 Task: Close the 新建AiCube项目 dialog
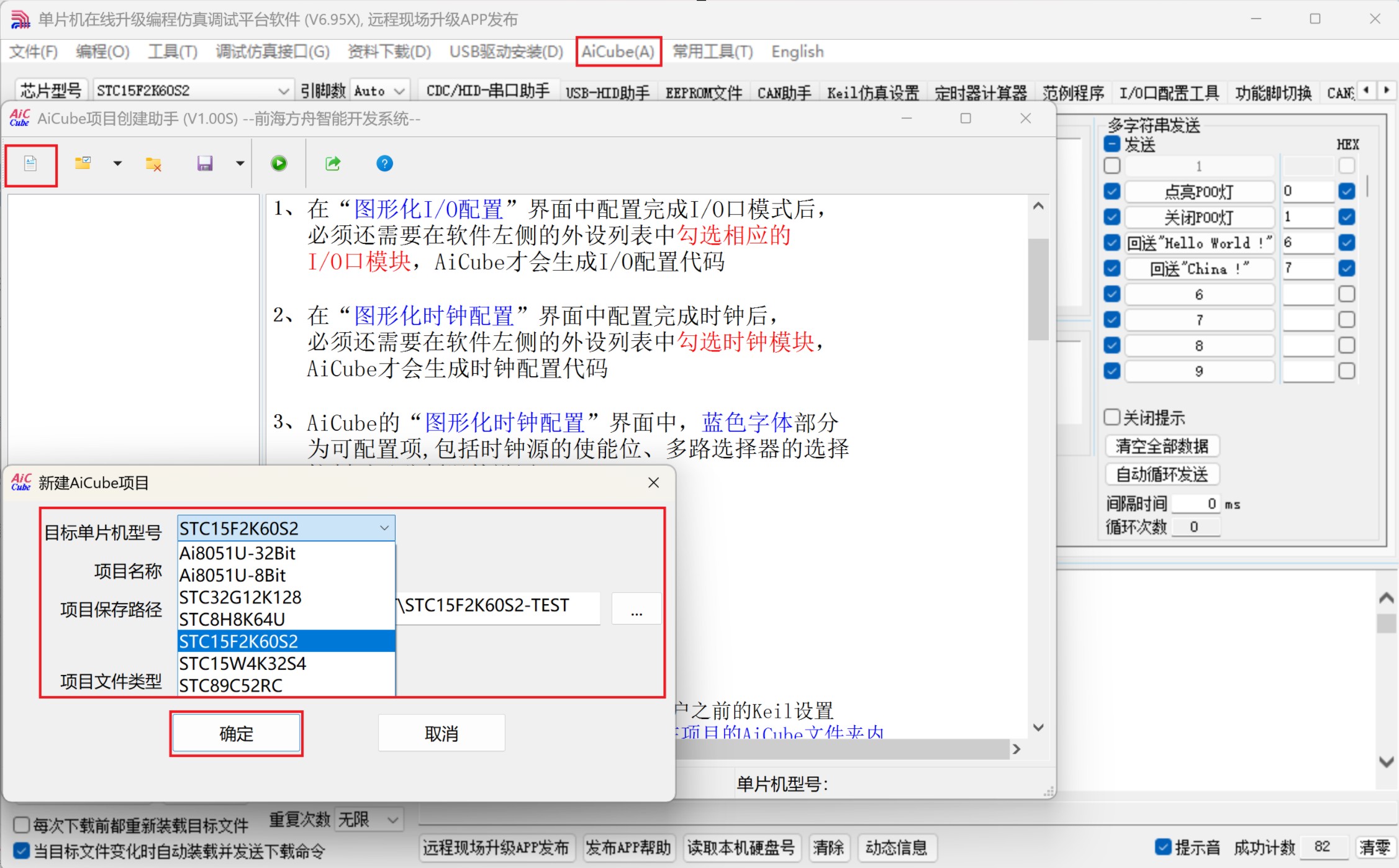point(653,482)
